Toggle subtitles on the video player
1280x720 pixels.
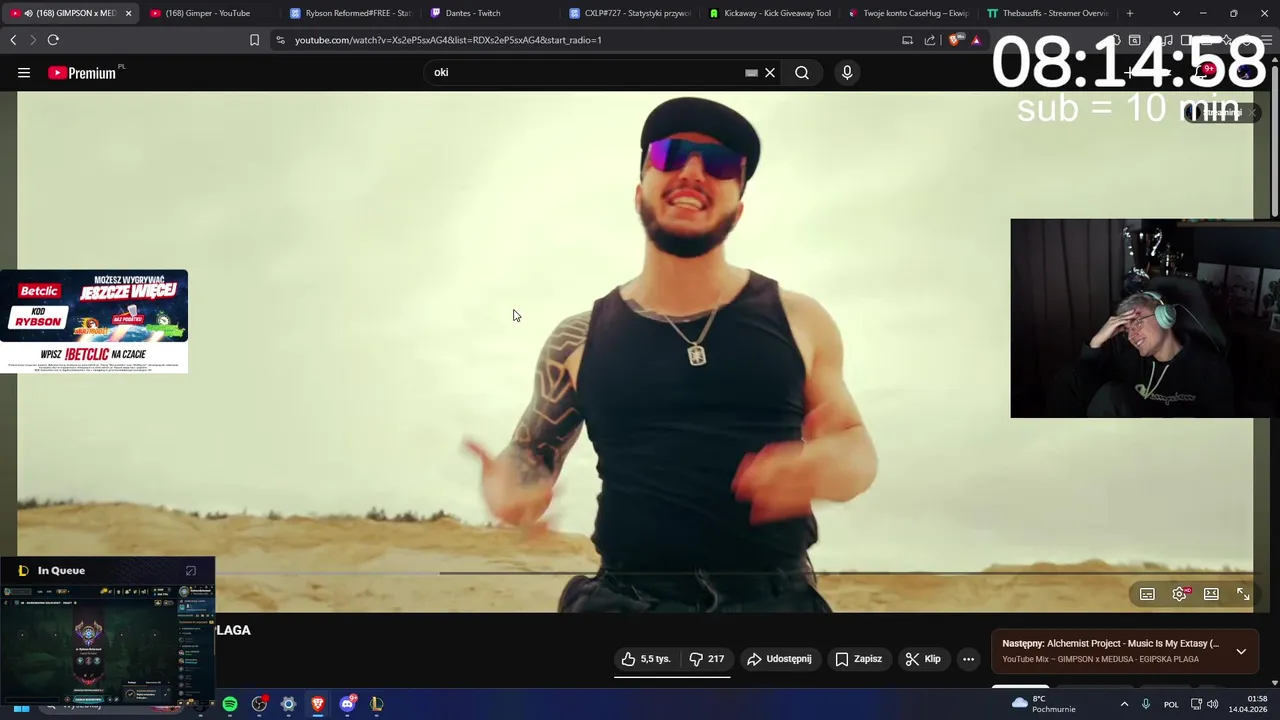(x=1147, y=594)
